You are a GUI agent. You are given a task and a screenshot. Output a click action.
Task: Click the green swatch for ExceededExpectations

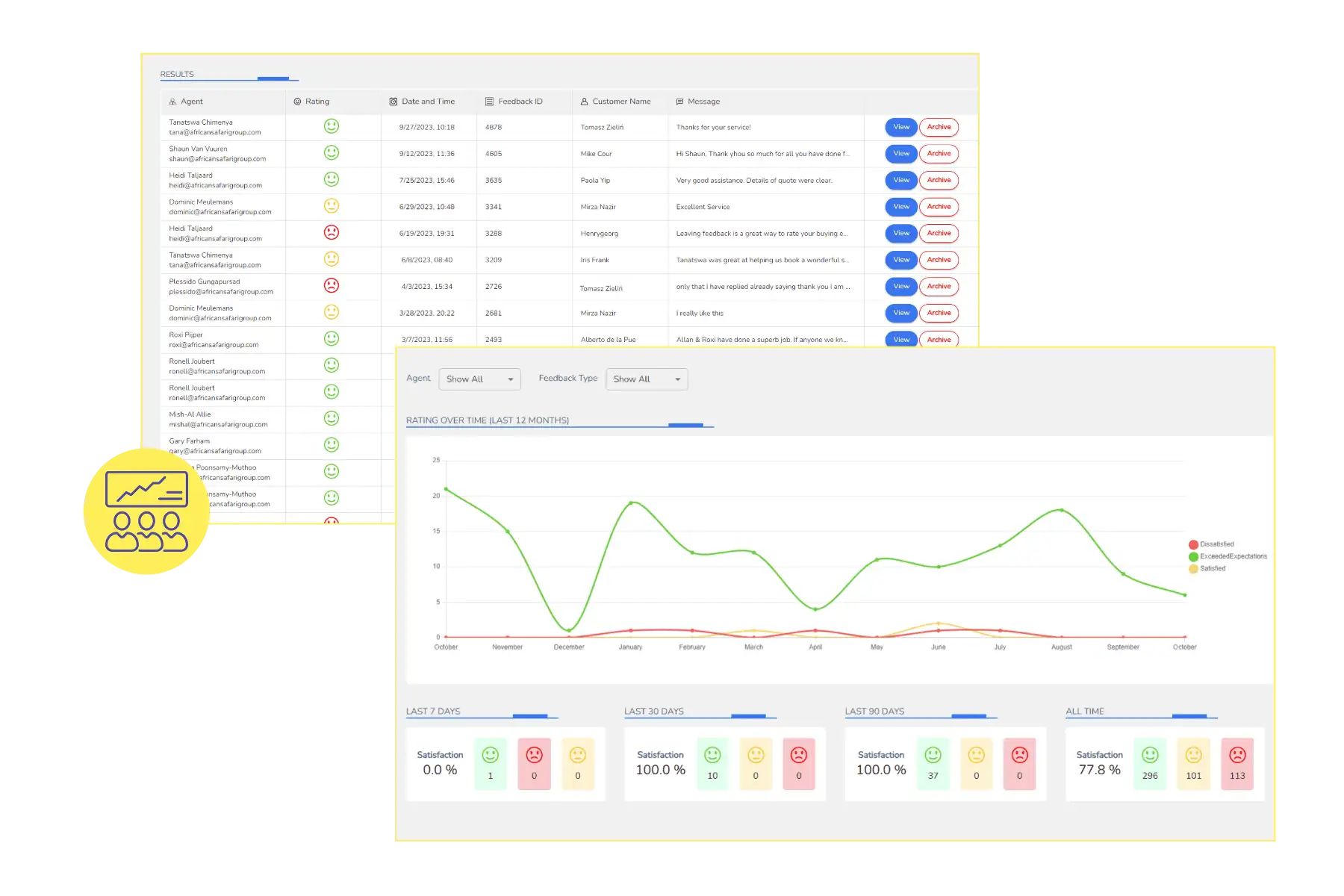click(x=1193, y=556)
